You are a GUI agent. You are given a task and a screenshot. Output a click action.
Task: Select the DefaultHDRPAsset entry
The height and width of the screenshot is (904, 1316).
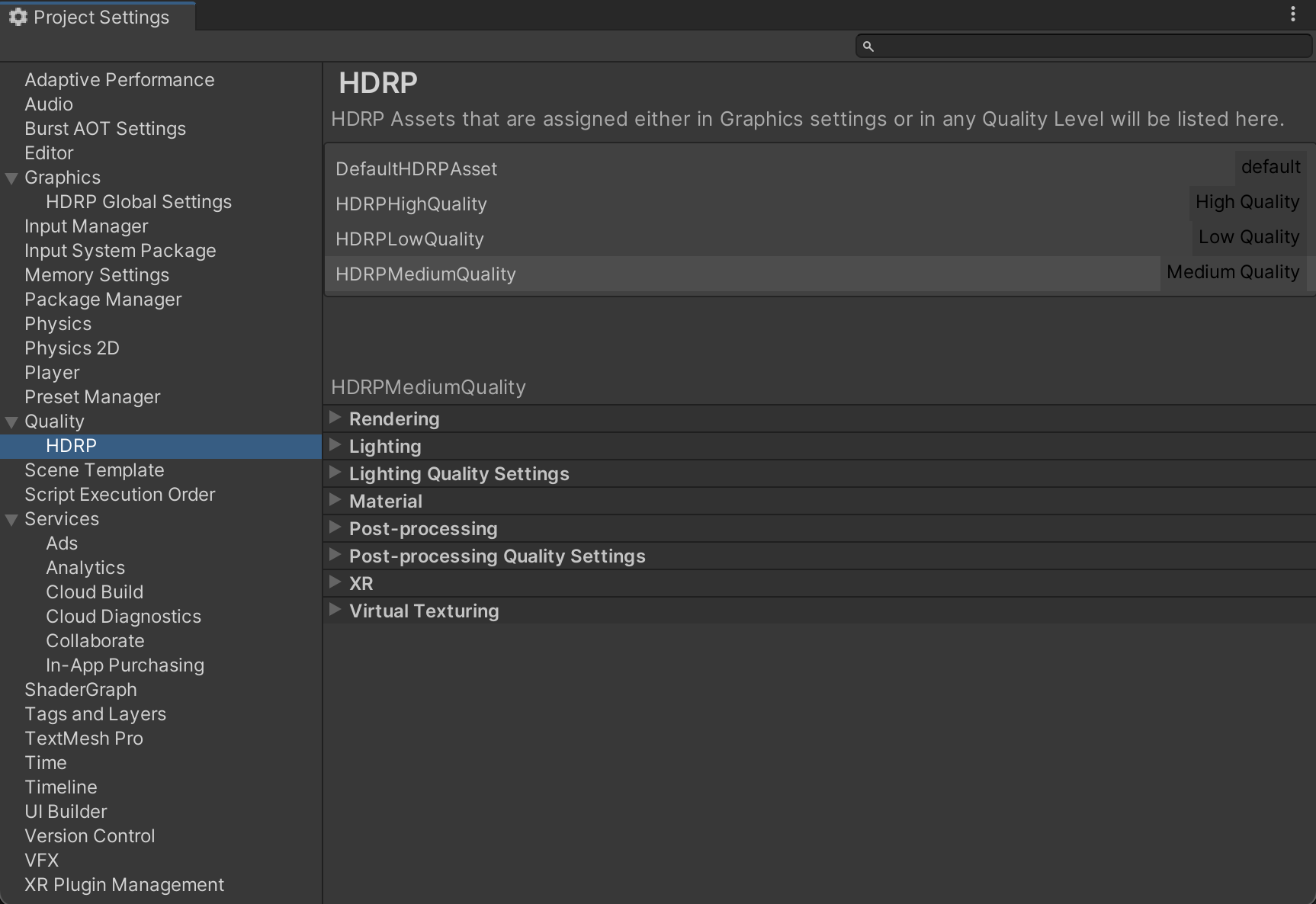416,168
